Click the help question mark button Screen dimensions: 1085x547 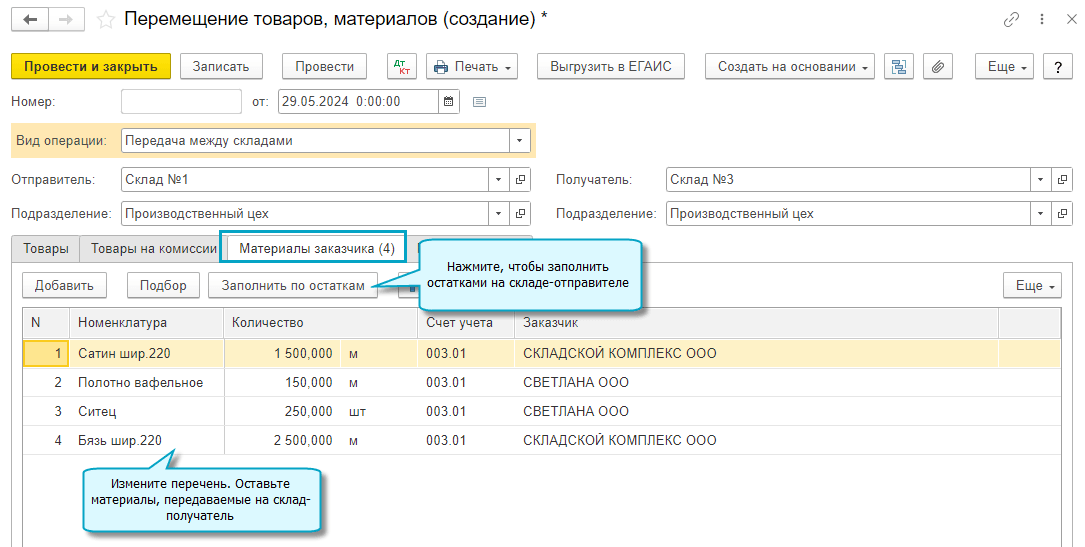pyautogui.click(x=1057, y=67)
